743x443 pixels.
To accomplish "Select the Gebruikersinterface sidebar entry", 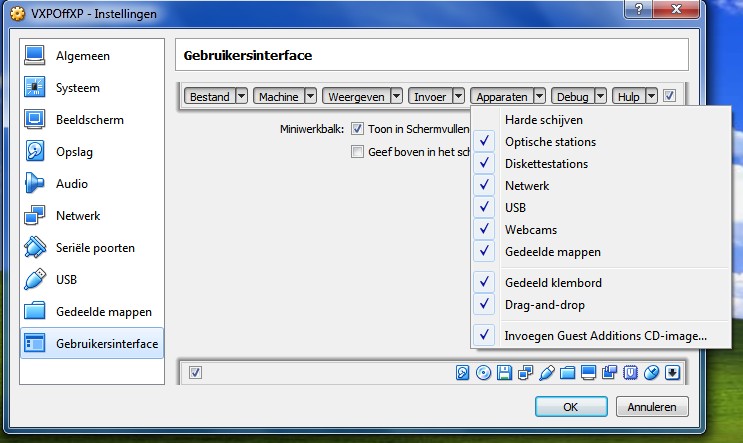I will (92, 344).
